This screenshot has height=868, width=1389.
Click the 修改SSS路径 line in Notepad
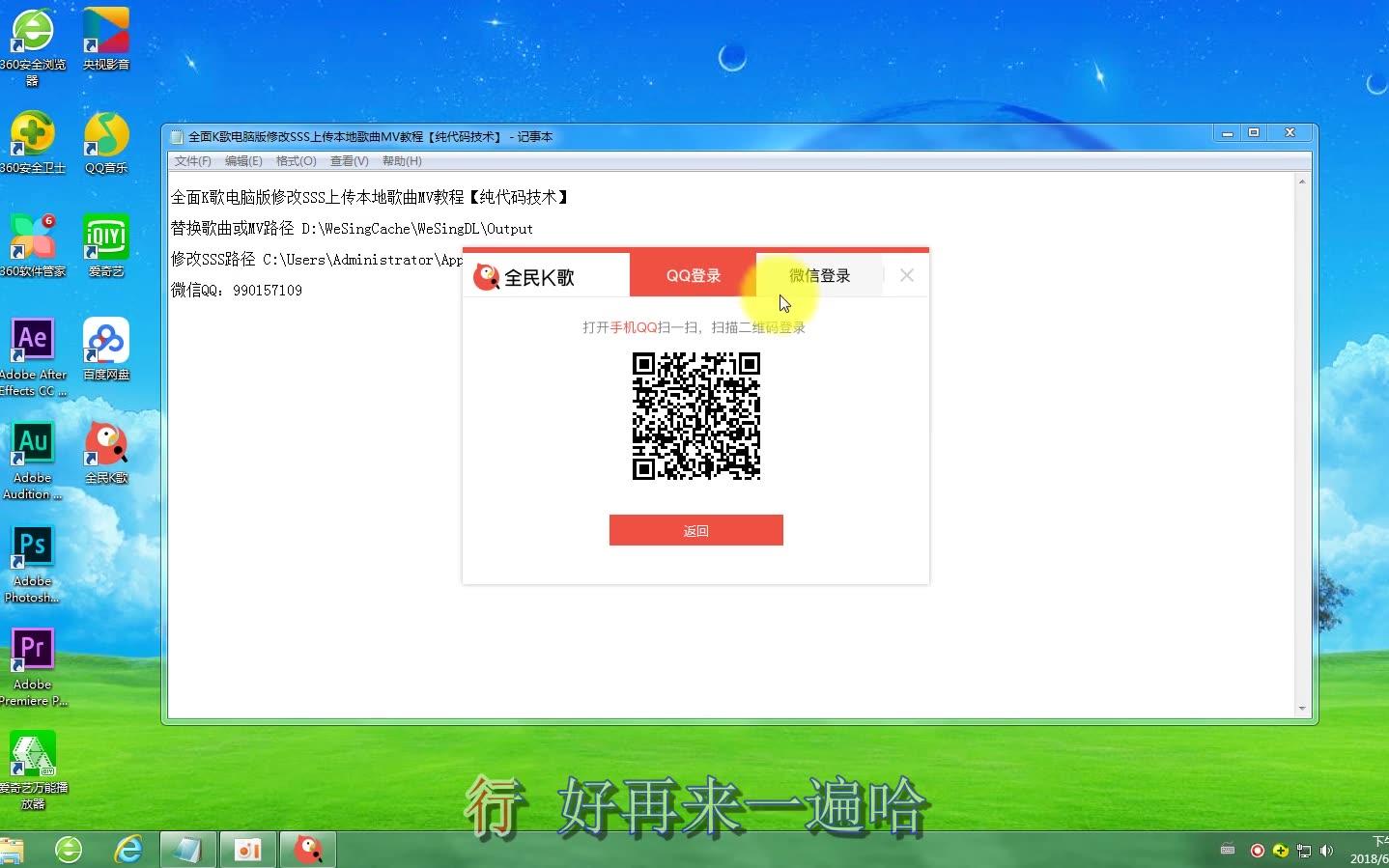click(x=316, y=260)
